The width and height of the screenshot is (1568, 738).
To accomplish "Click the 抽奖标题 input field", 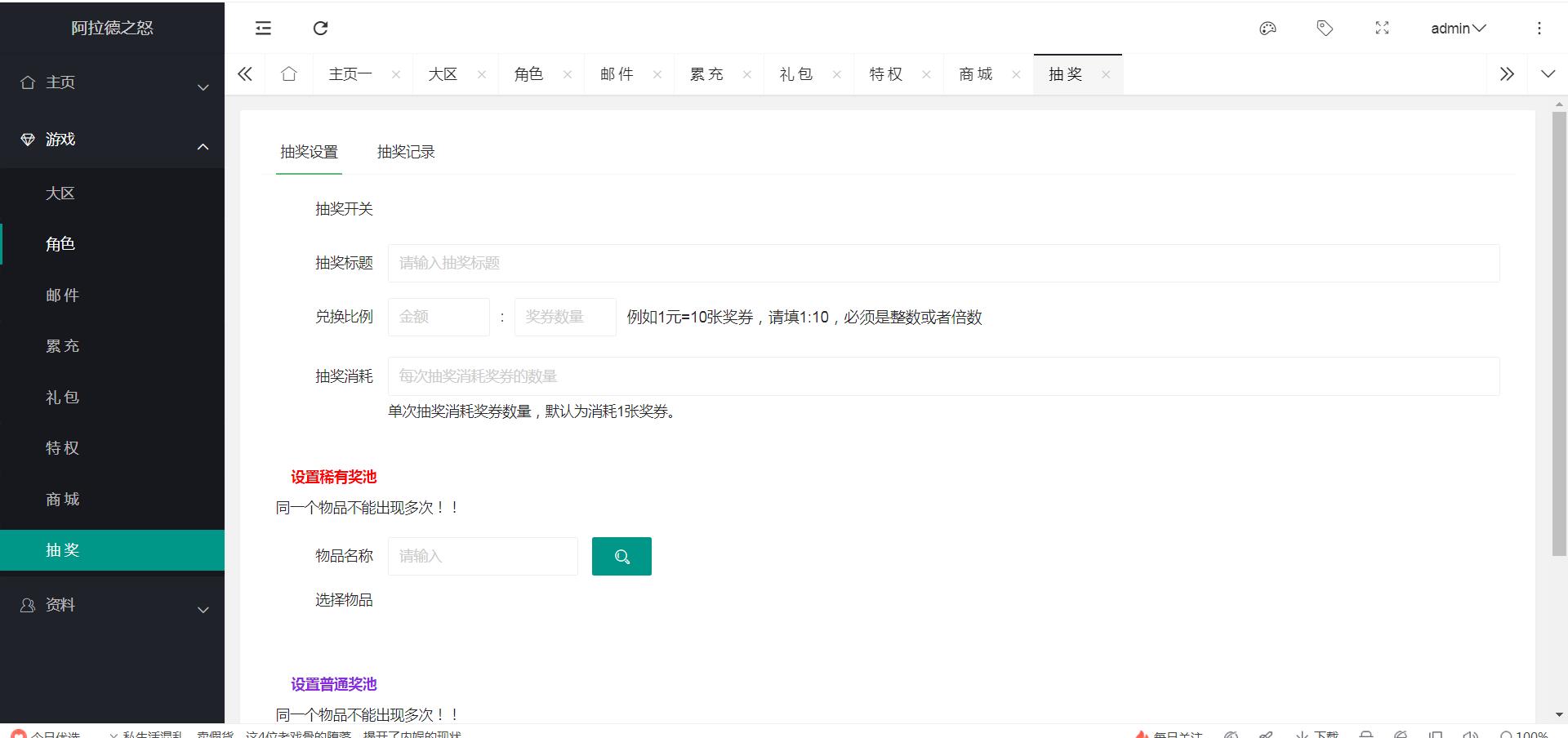I will [943, 263].
